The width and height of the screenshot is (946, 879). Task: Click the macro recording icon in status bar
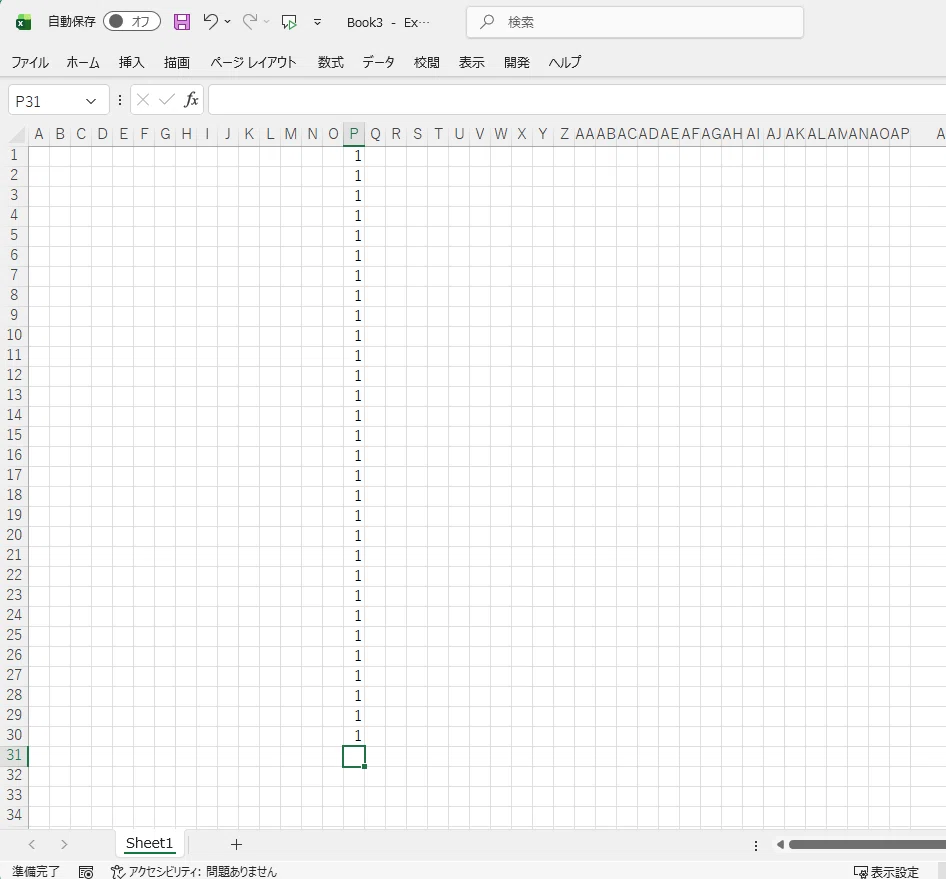point(86,872)
